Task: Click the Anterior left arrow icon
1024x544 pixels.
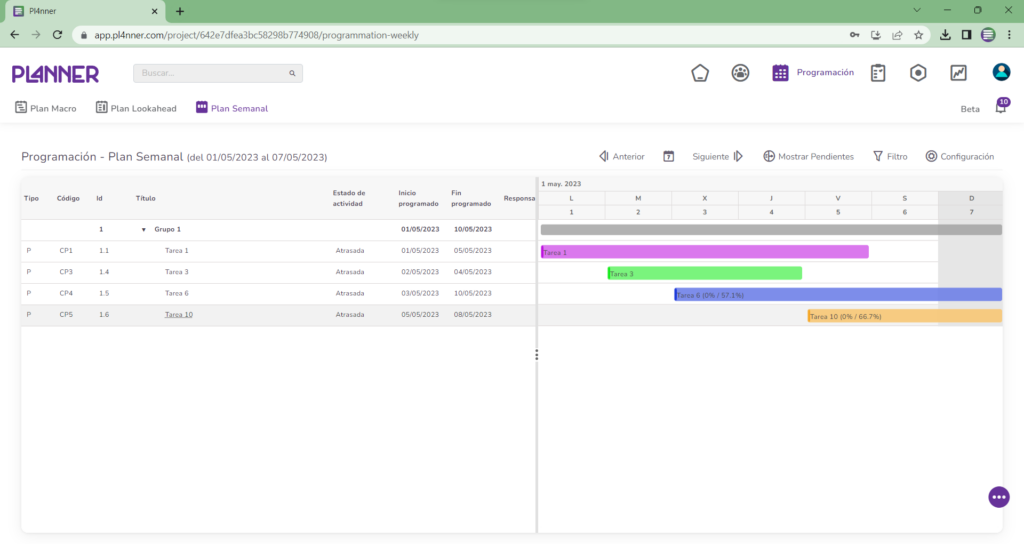Action: (x=604, y=157)
